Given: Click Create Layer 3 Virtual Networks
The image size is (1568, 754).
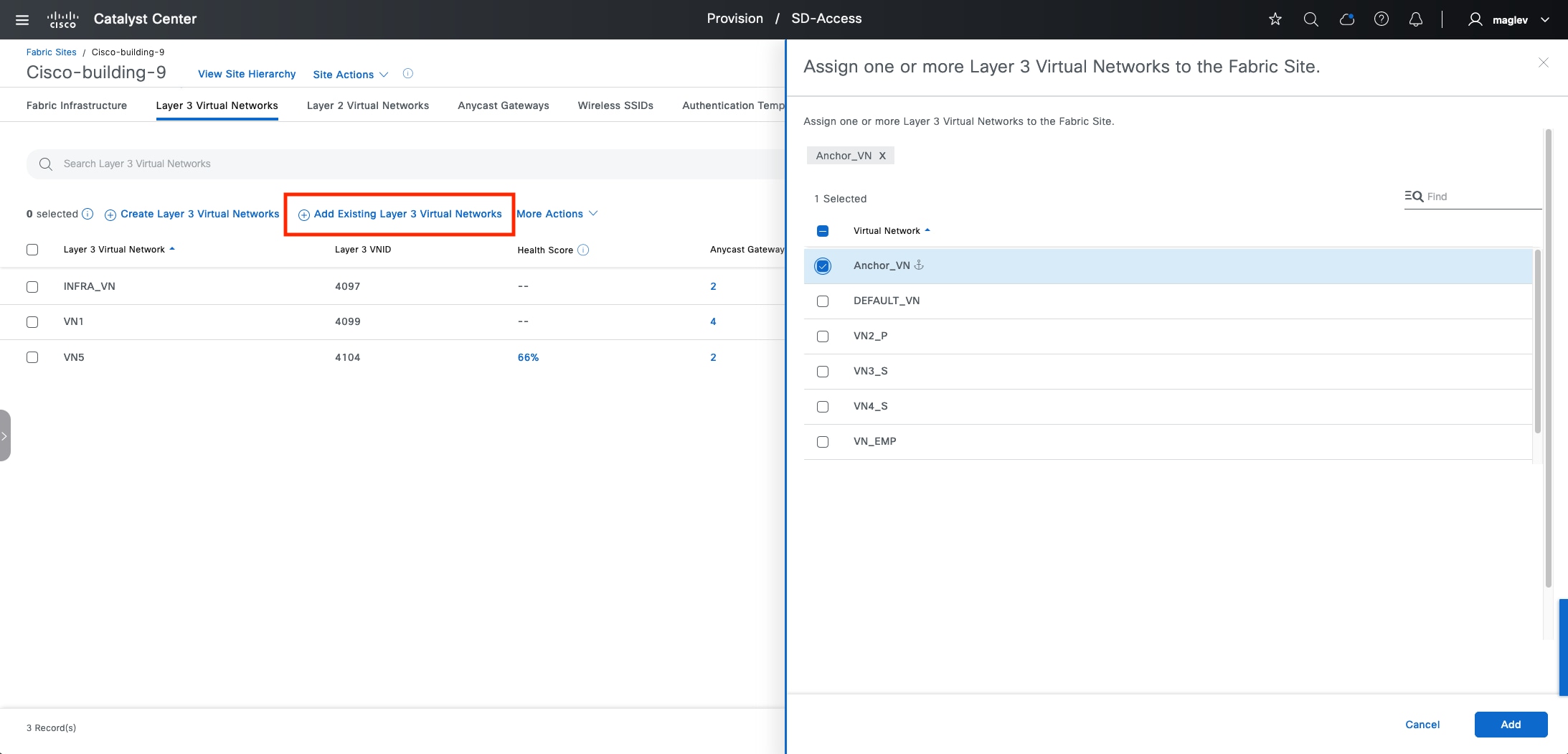Looking at the screenshot, I should pyautogui.click(x=192, y=214).
